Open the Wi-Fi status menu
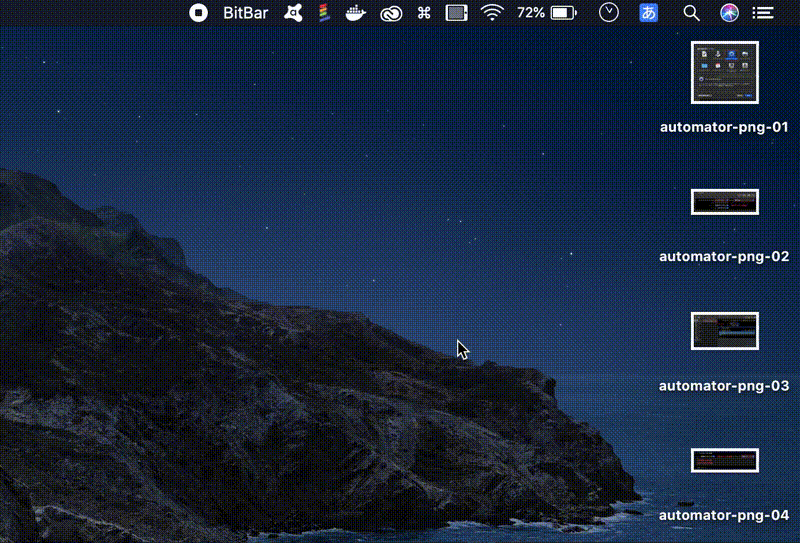The height and width of the screenshot is (543, 800). point(491,13)
